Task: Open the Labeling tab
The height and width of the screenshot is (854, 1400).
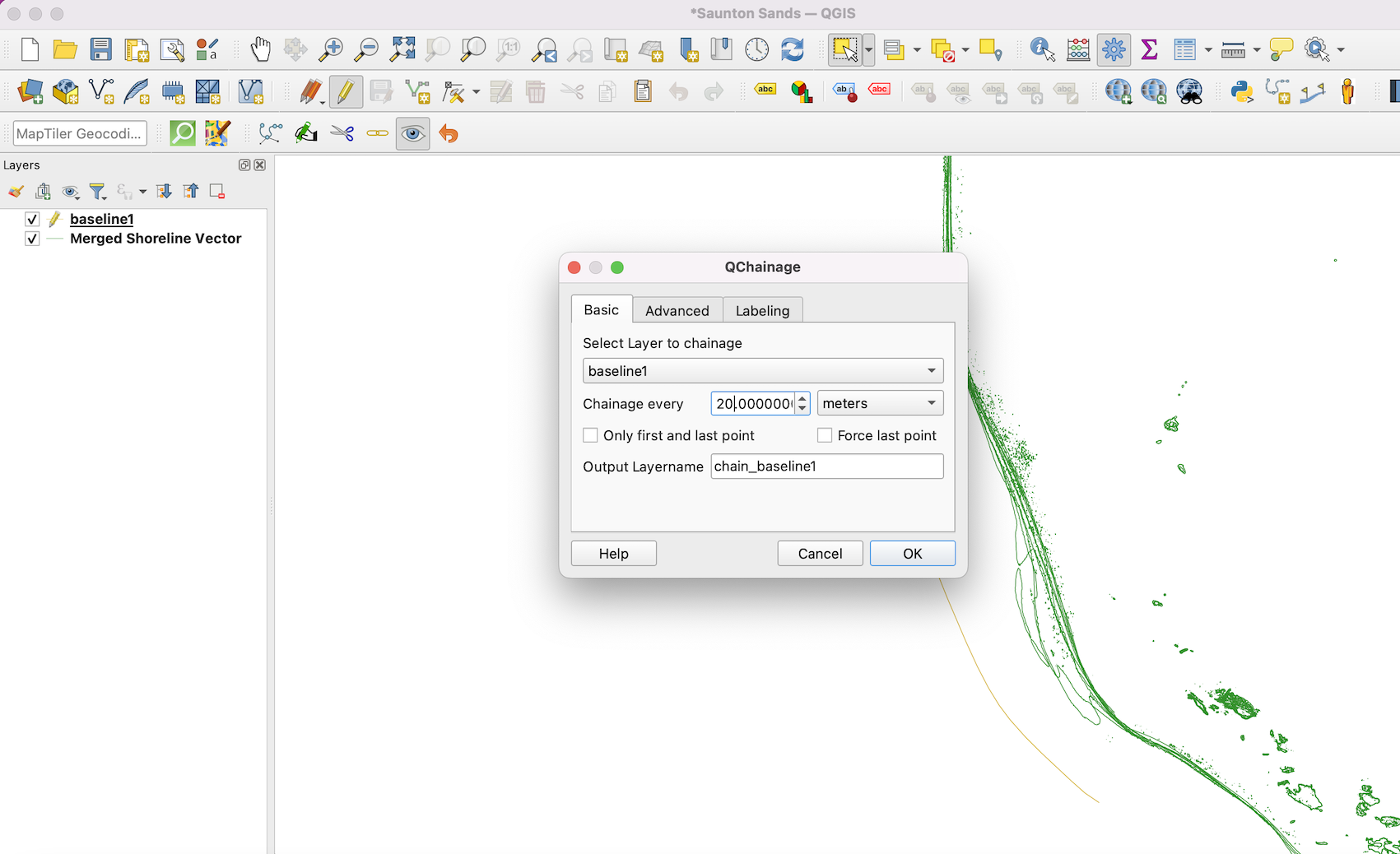Action: pos(762,310)
